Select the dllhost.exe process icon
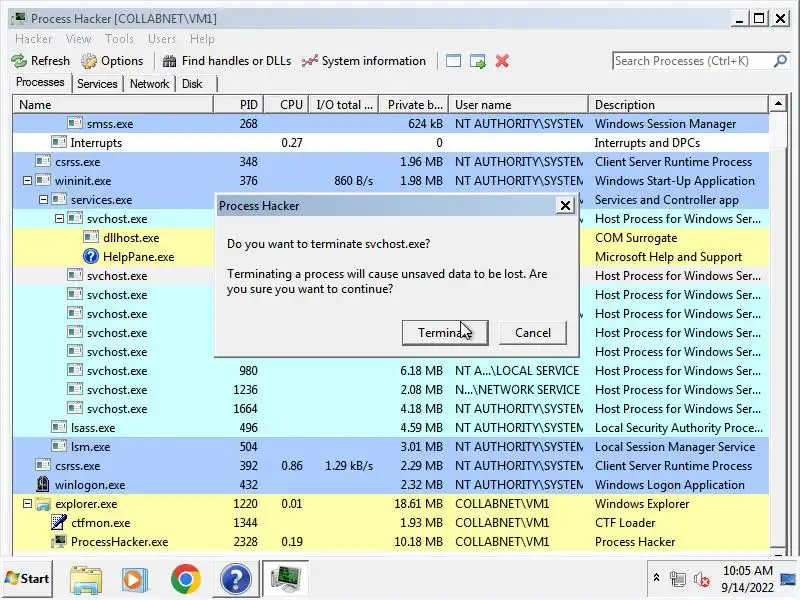The width and height of the screenshot is (800, 600). tap(91, 238)
